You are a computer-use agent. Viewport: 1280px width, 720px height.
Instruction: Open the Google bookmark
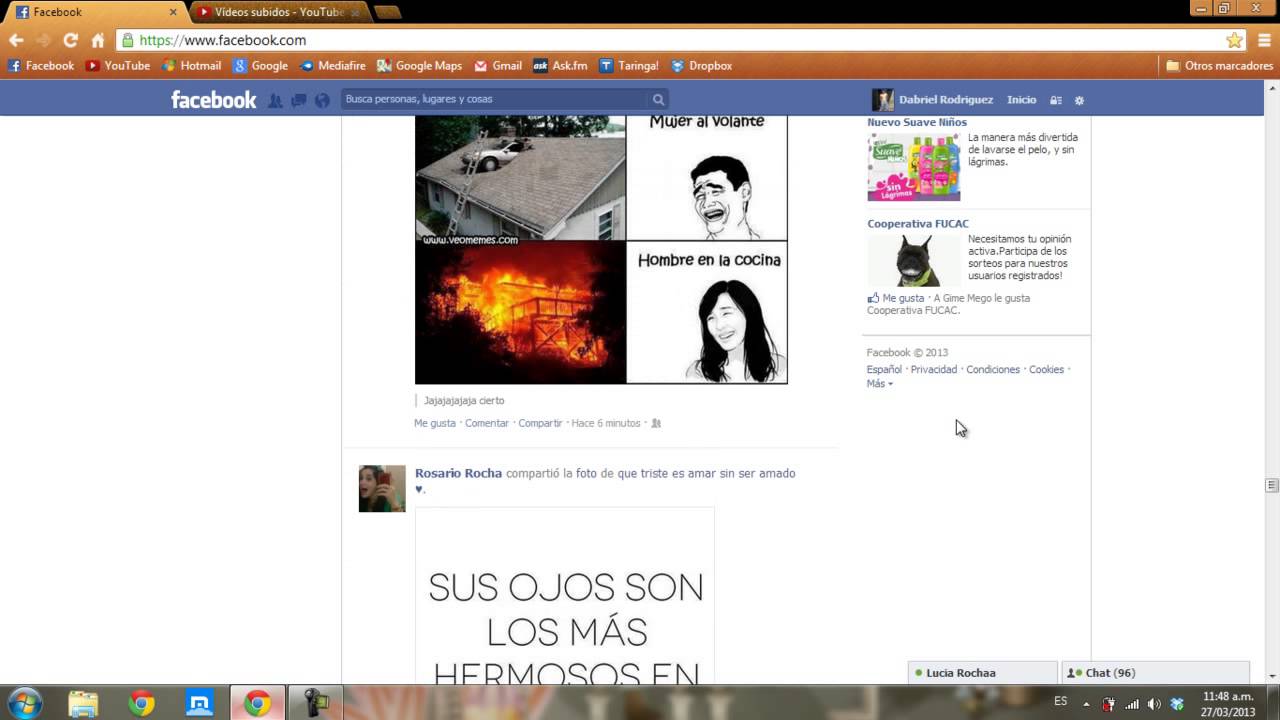point(260,66)
